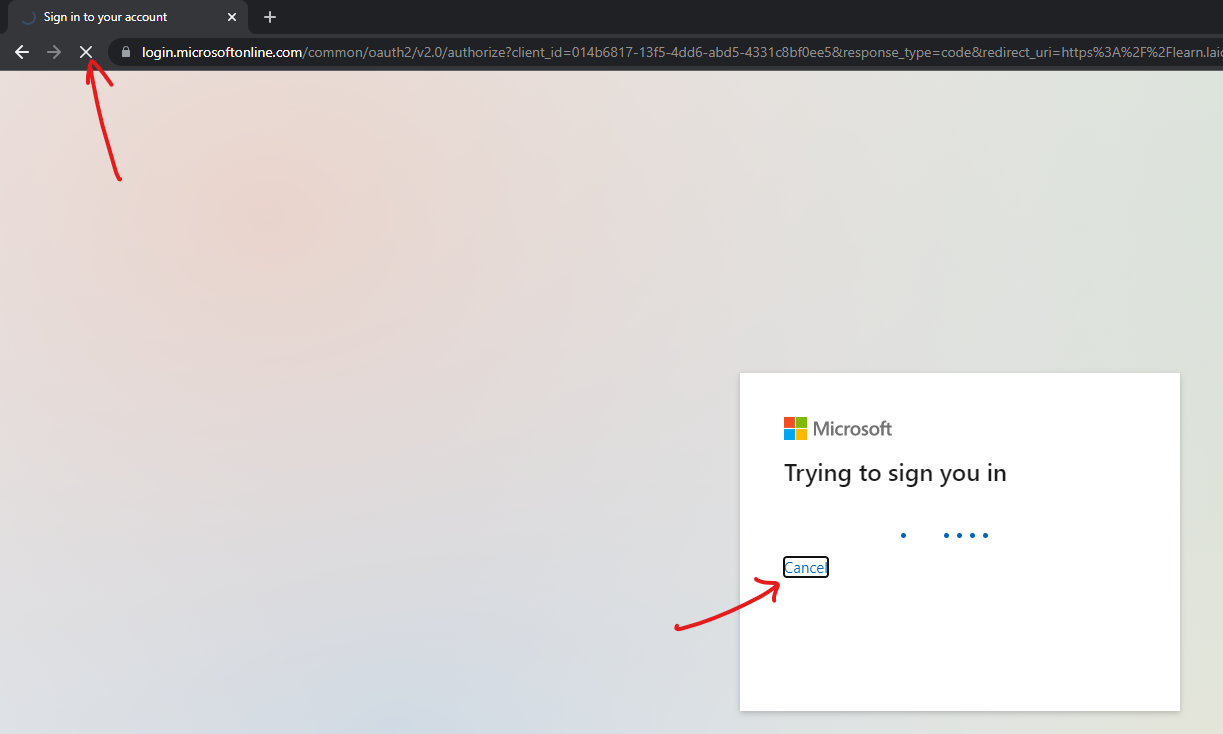Open site info via the lock icon
Image resolution: width=1223 pixels, height=734 pixels.
126,52
